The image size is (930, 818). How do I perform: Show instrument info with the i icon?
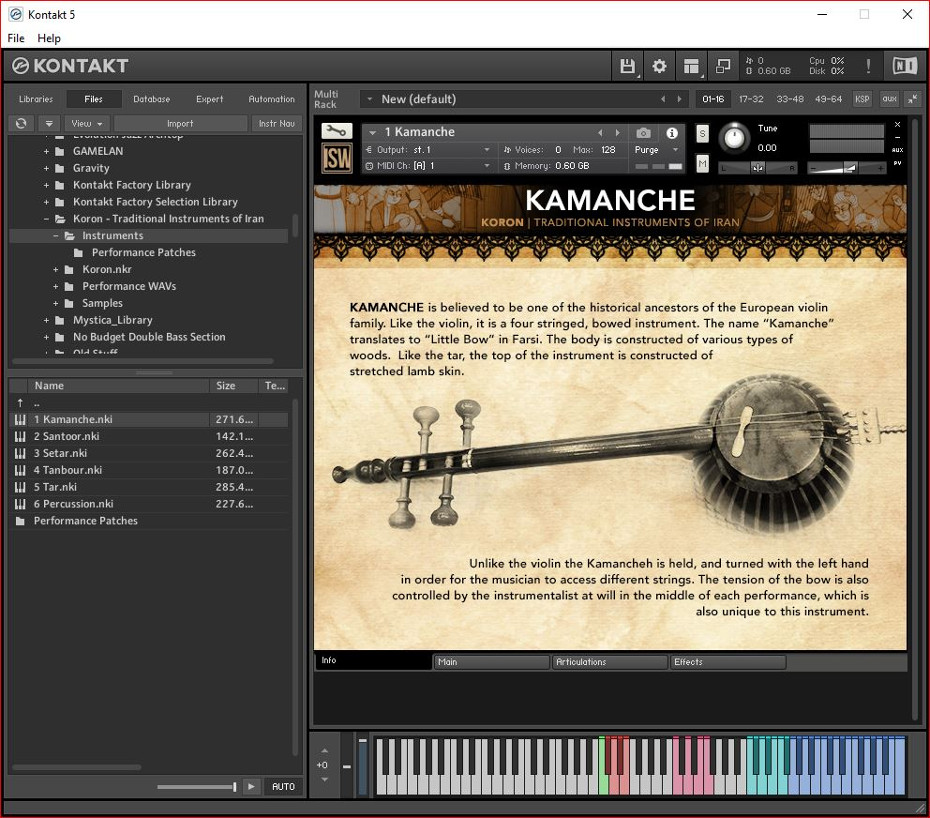tap(671, 133)
